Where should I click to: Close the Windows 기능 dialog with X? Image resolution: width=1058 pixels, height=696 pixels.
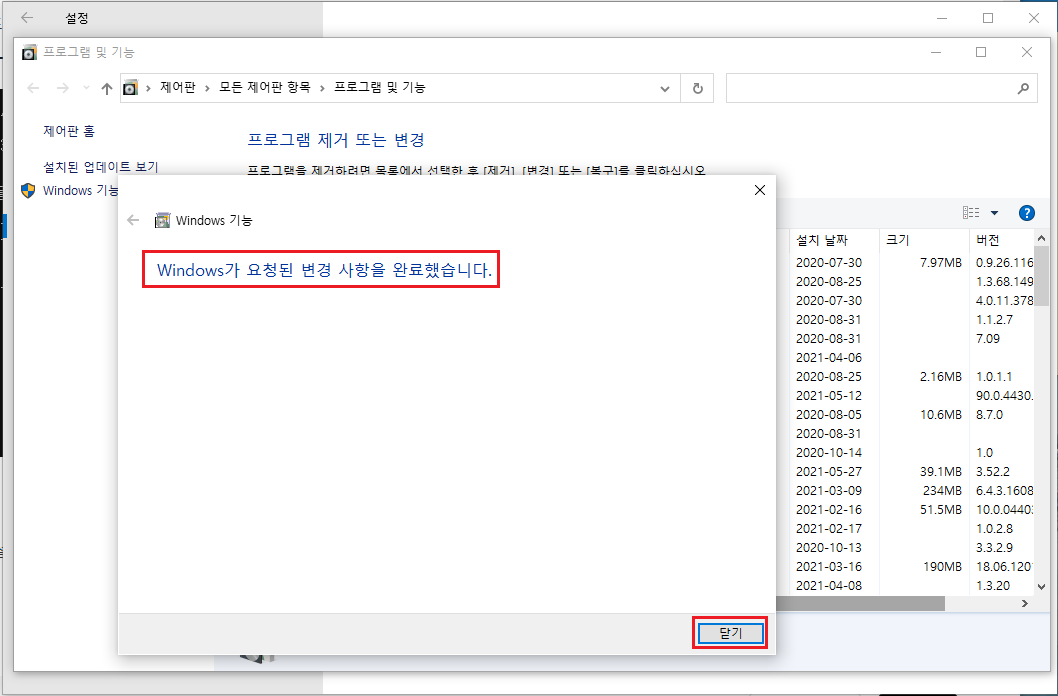[x=760, y=190]
